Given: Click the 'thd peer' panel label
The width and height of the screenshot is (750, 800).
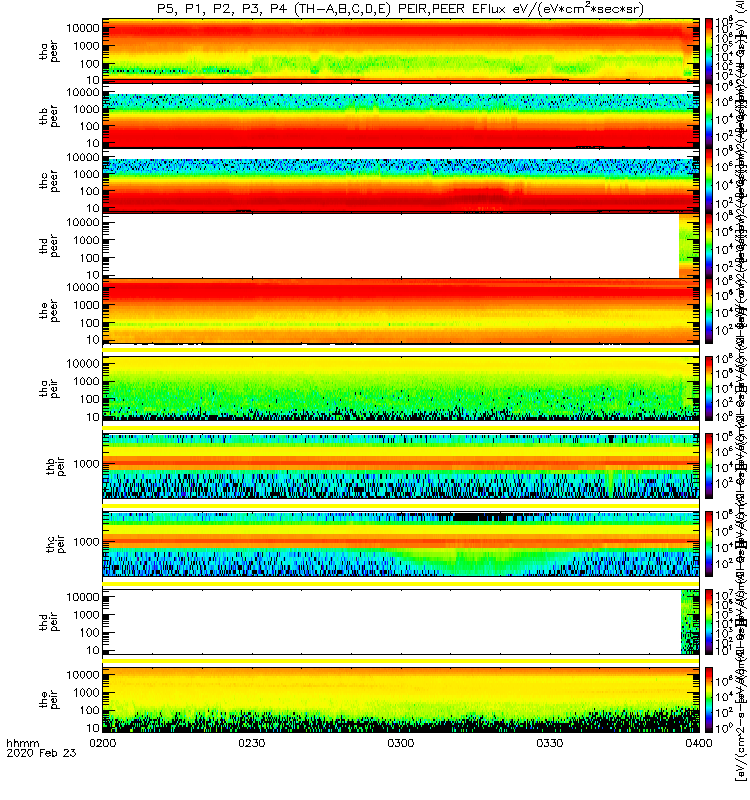Looking at the screenshot, I should [49, 246].
